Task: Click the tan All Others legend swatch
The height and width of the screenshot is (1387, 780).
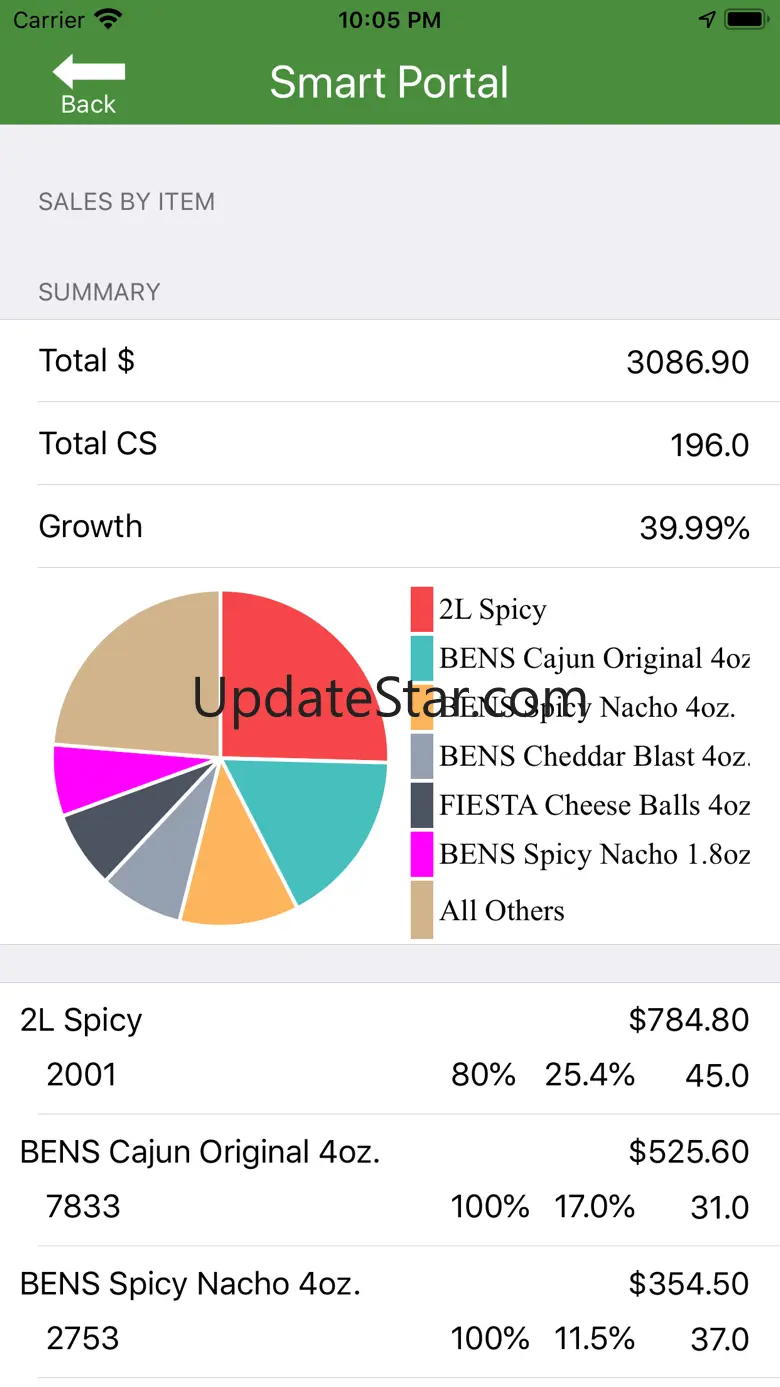Action: click(x=422, y=909)
